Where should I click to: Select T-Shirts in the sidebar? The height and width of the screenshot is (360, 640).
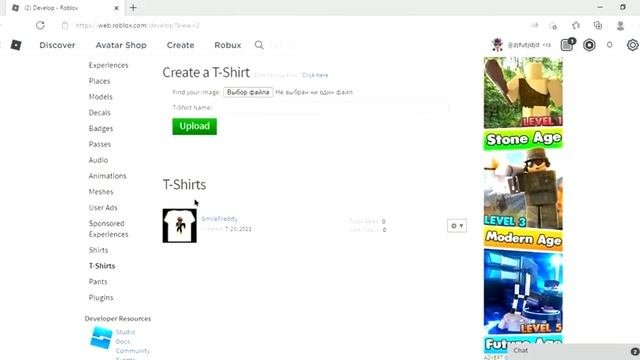pyautogui.click(x=102, y=266)
